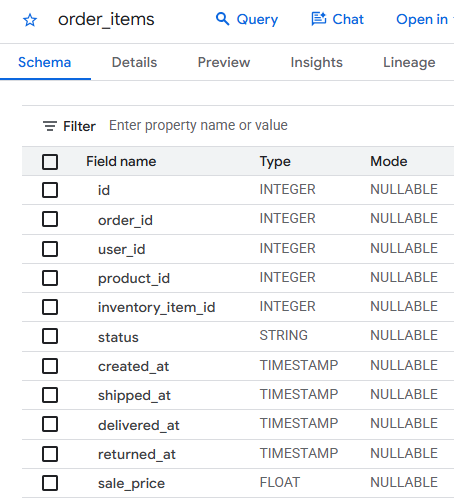Click the delivered_at field name
This screenshot has height=501, width=454.
click(139, 425)
